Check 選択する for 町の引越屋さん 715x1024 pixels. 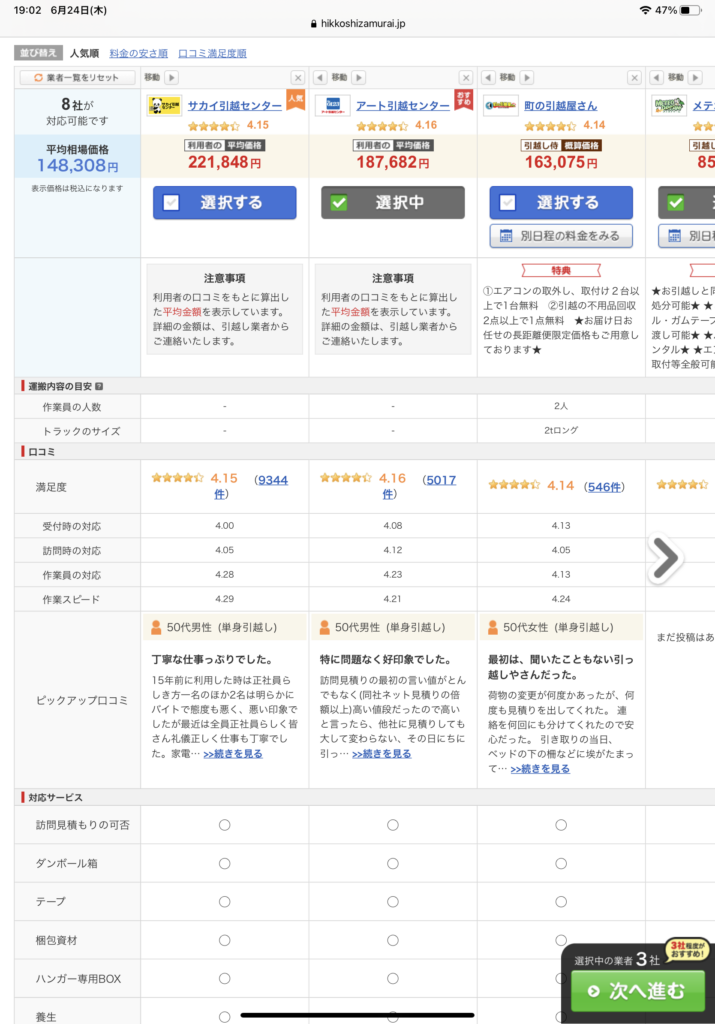click(x=562, y=202)
